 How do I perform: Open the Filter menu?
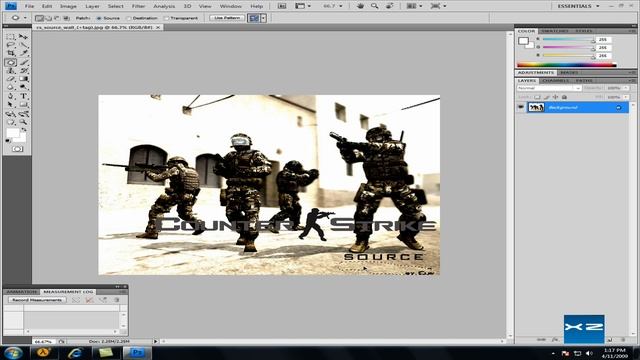point(138,6)
